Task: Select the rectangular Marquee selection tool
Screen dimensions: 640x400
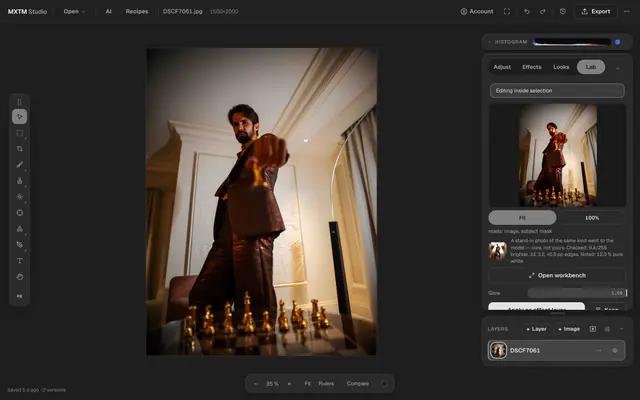Action: pyautogui.click(x=20, y=133)
